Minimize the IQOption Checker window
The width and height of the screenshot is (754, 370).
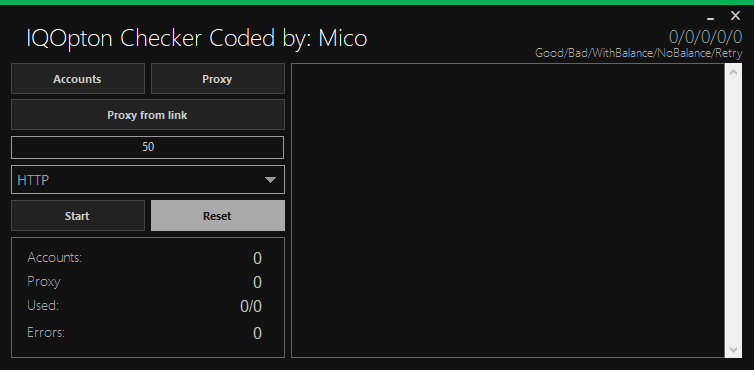[x=710, y=18]
